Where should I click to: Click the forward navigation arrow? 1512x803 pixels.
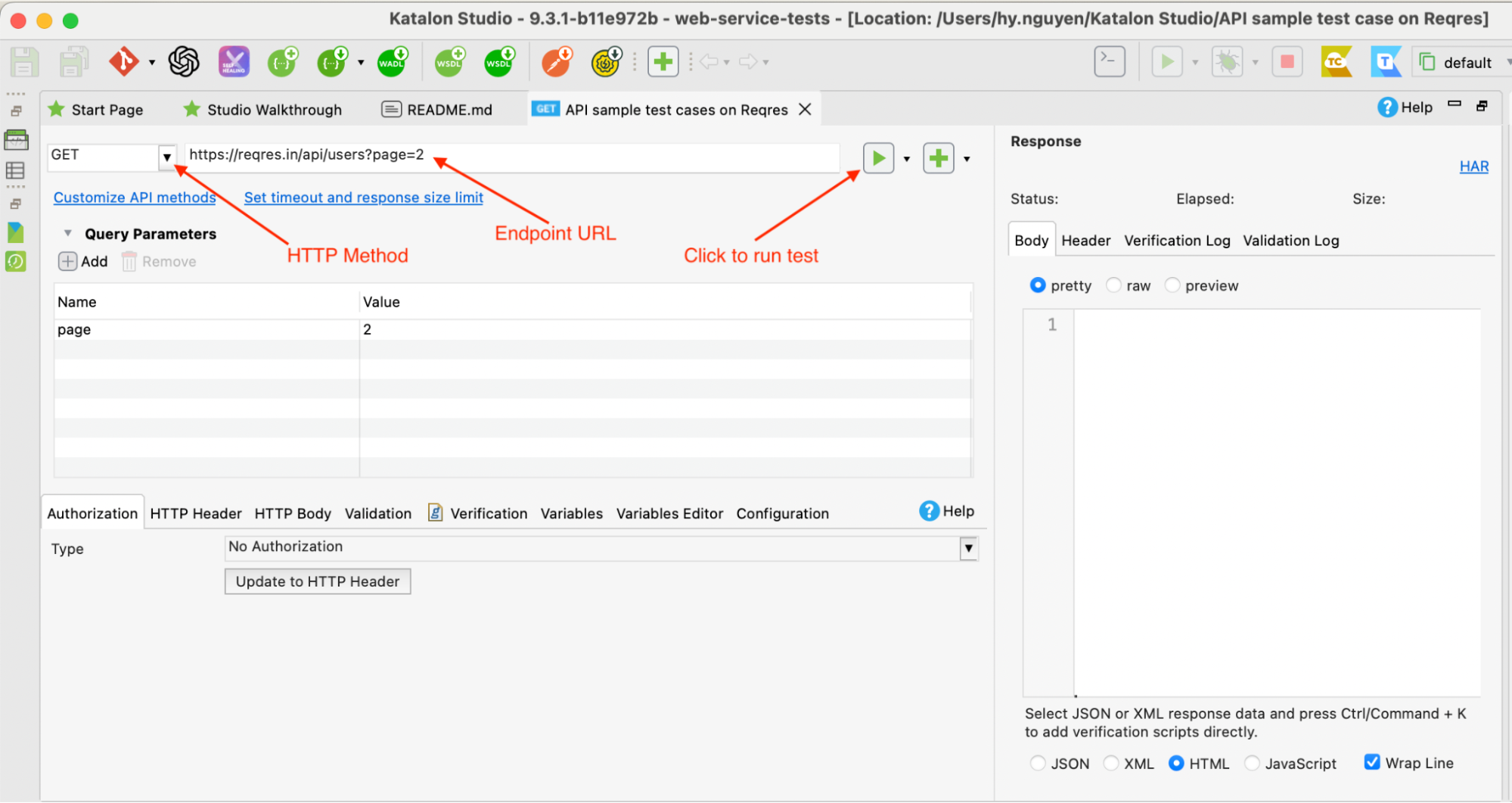748,62
